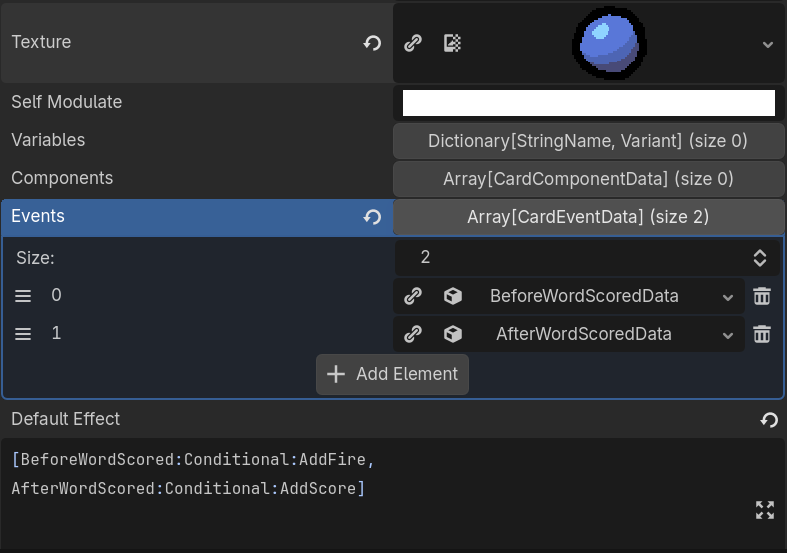
Task: Open the Texture resource dropdown
Action: (x=767, y=44)
